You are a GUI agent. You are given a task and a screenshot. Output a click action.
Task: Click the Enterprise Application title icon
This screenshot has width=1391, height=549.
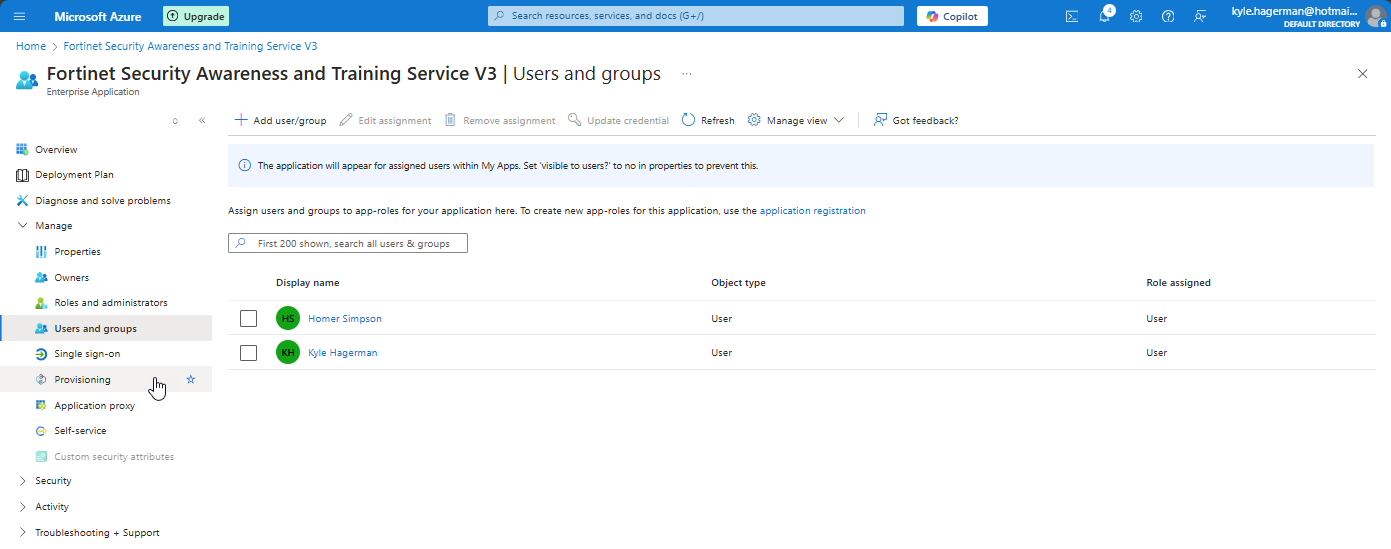[27, 80]
